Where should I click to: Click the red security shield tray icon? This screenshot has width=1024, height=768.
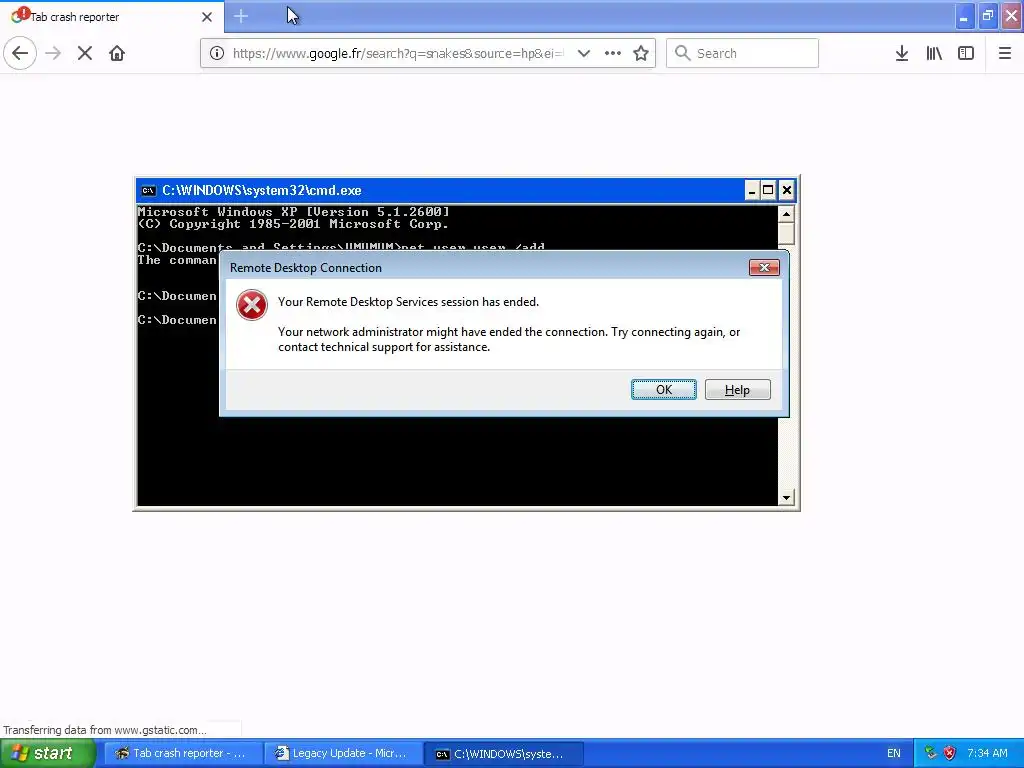[x=949, y=753]
